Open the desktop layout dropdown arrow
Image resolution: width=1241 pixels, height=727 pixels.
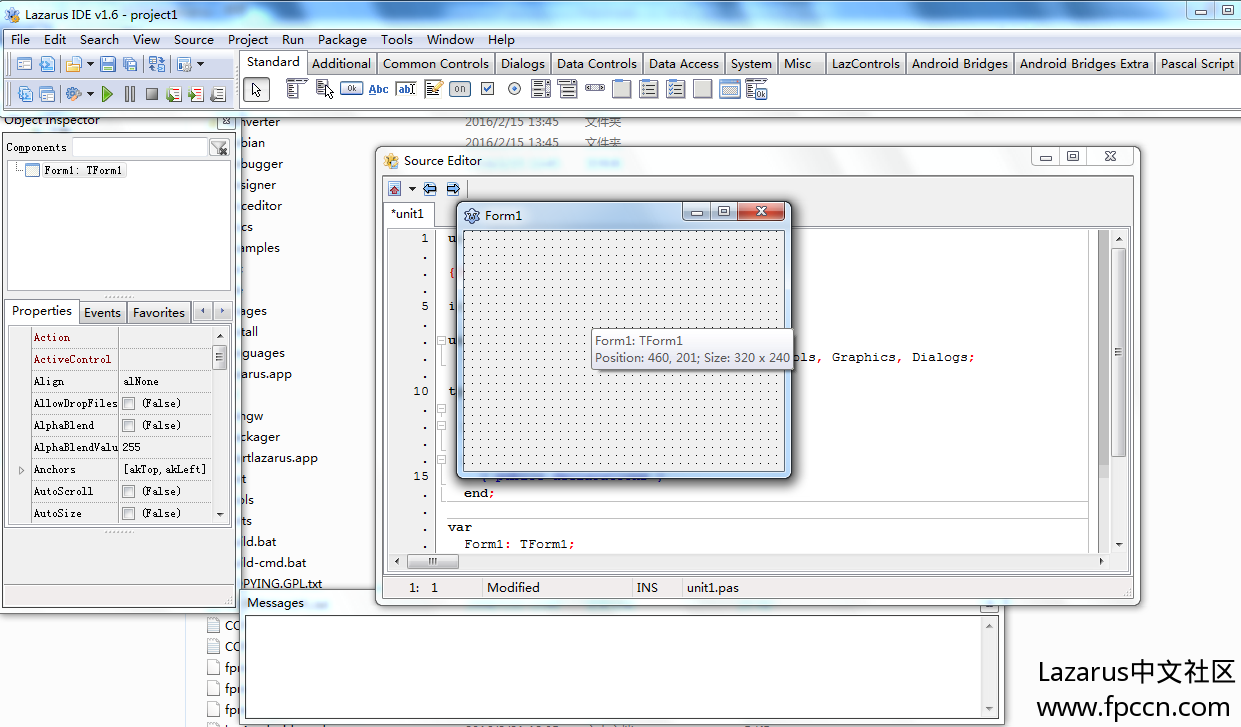[200, 64]
